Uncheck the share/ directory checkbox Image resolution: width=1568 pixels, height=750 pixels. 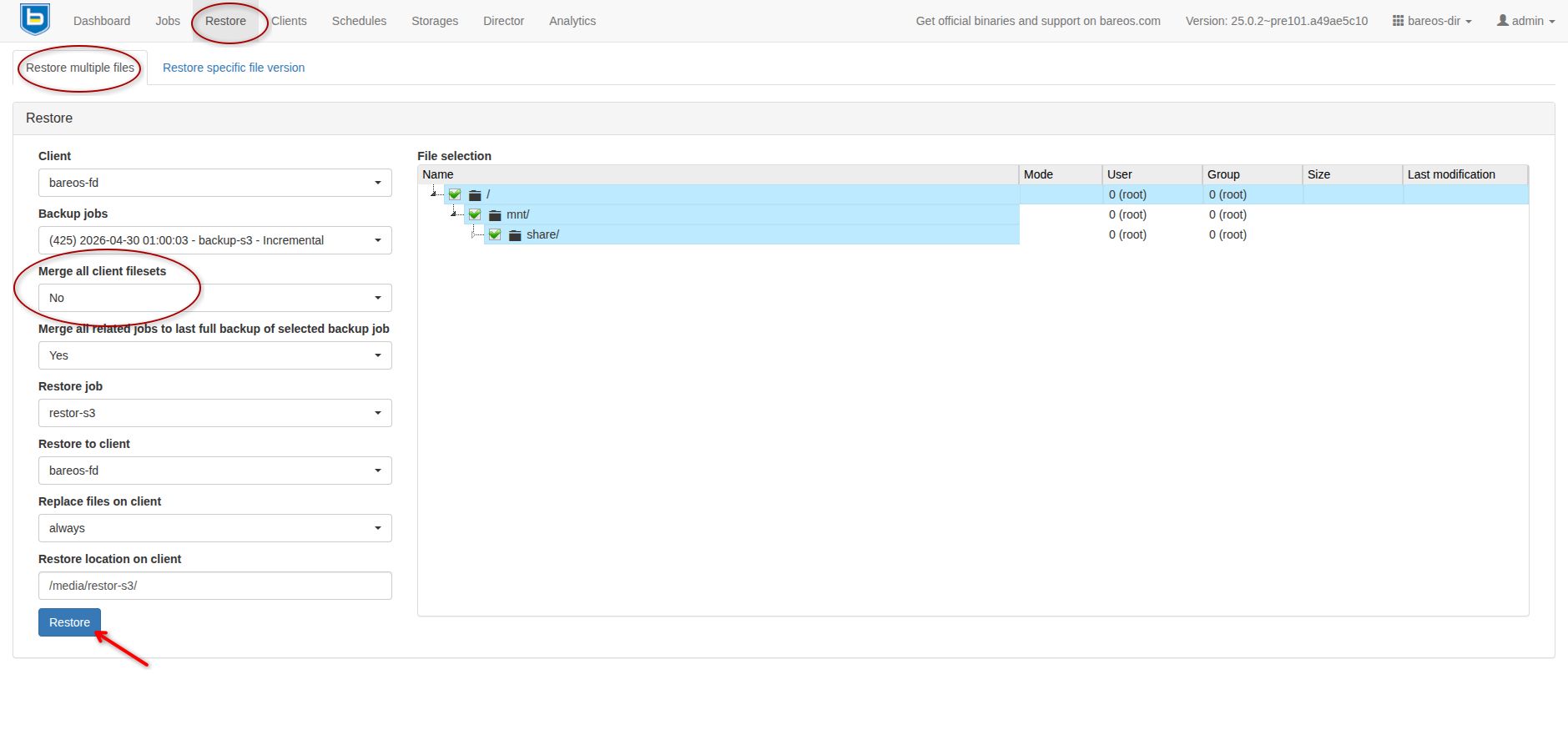[495, 234]
